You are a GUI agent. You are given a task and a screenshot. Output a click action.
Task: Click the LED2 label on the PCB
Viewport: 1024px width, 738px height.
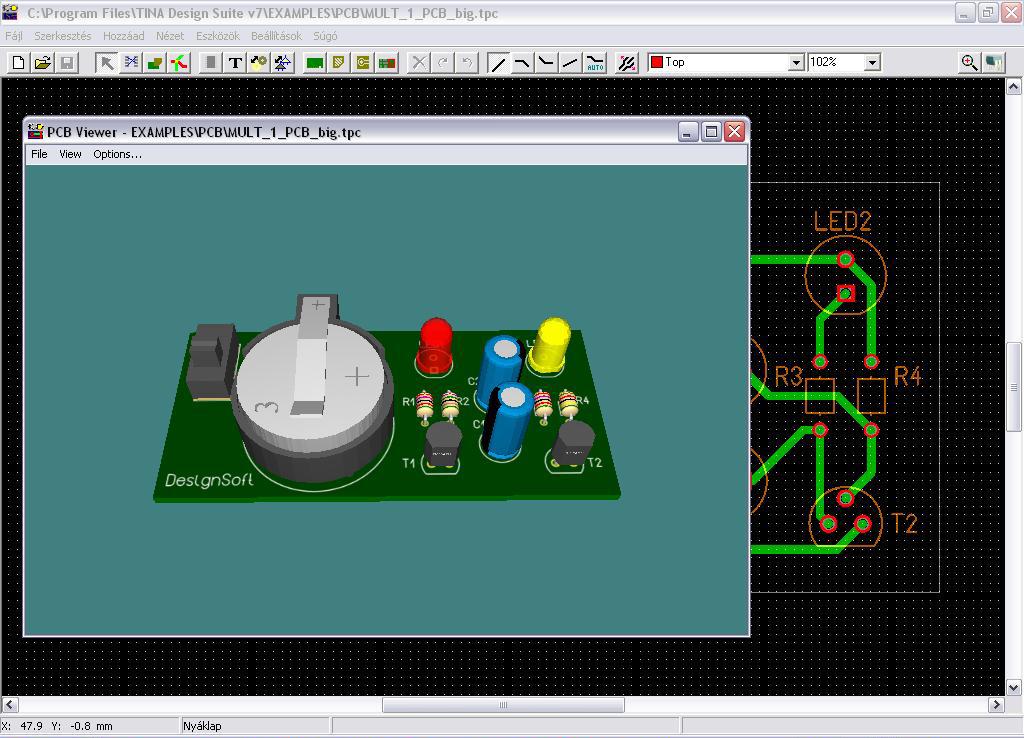(x=842, y=221)
